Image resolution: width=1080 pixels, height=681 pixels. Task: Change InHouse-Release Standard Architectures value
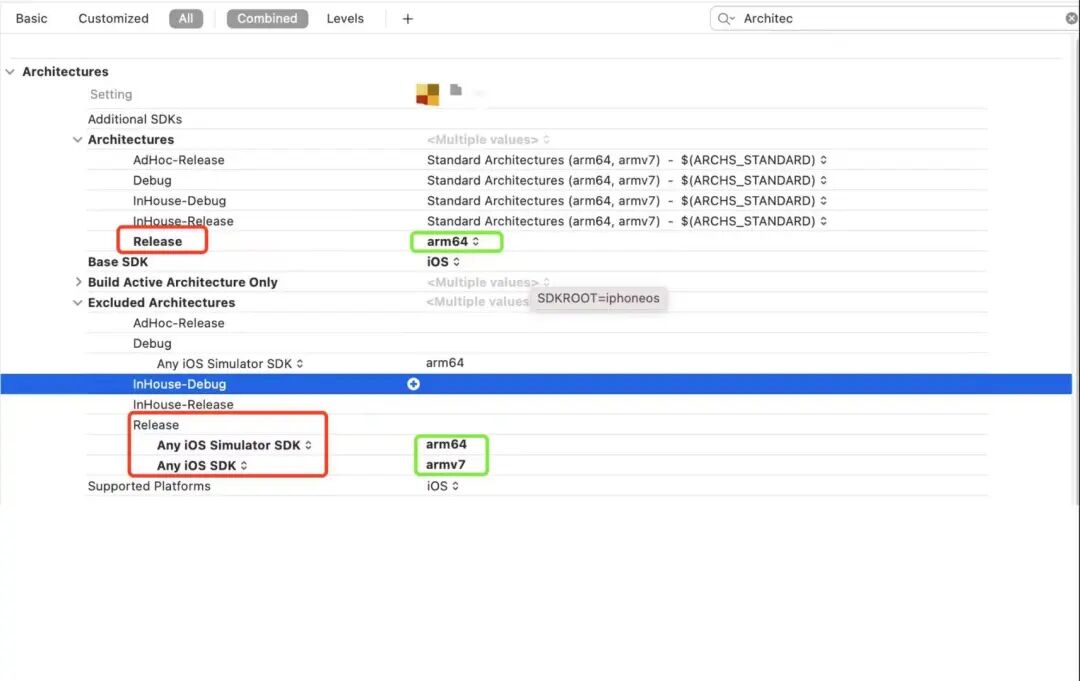[627, 221]
